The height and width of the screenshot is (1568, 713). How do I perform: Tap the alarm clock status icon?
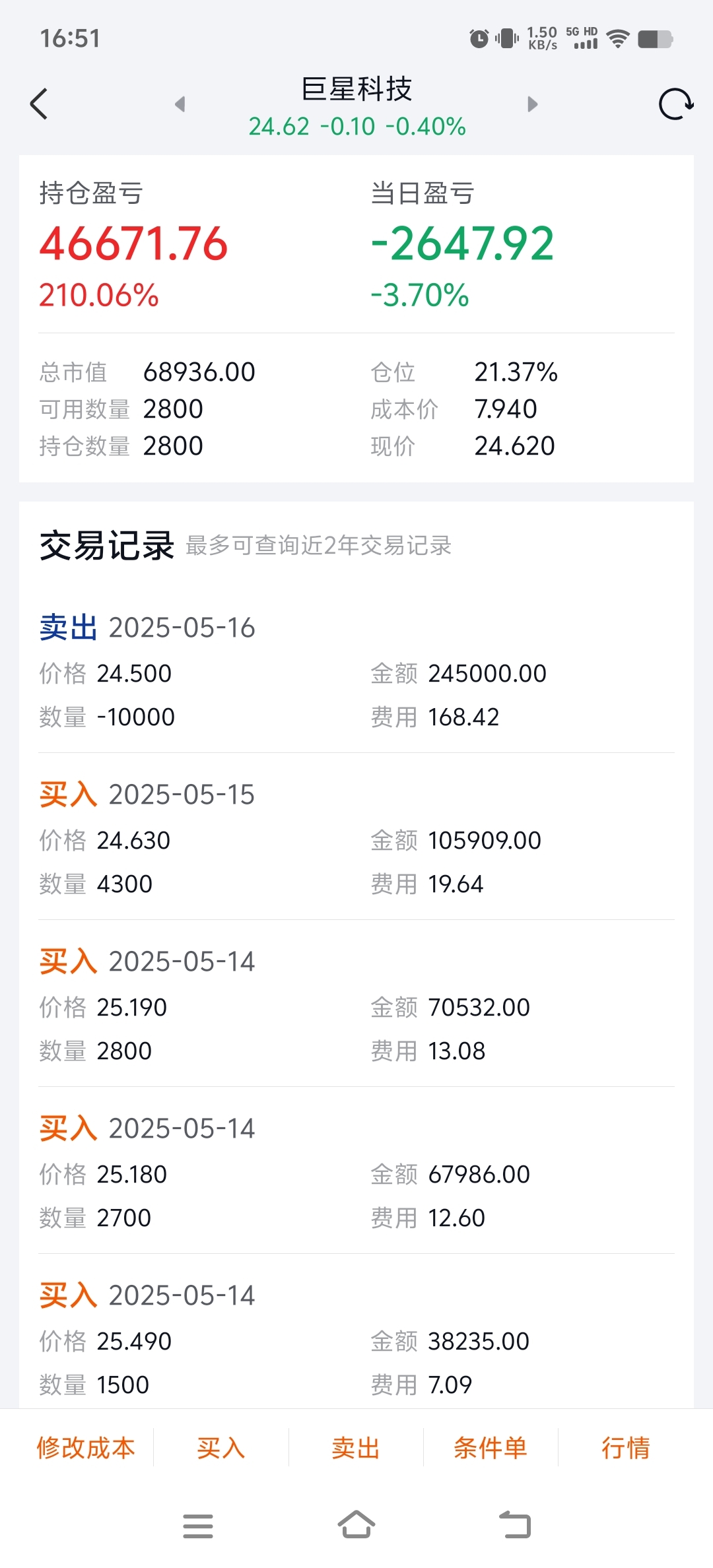(479, 39)
